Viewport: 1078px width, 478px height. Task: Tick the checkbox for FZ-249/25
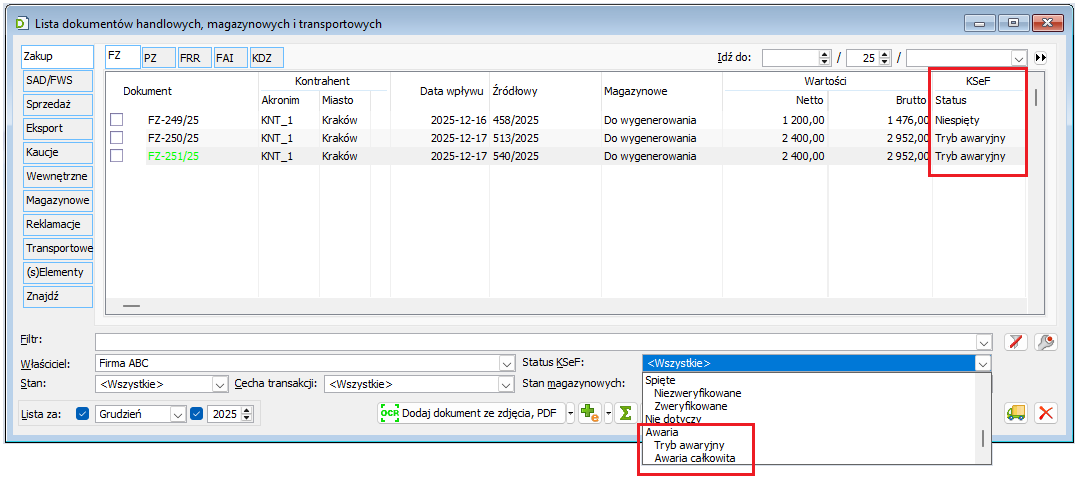117,120
